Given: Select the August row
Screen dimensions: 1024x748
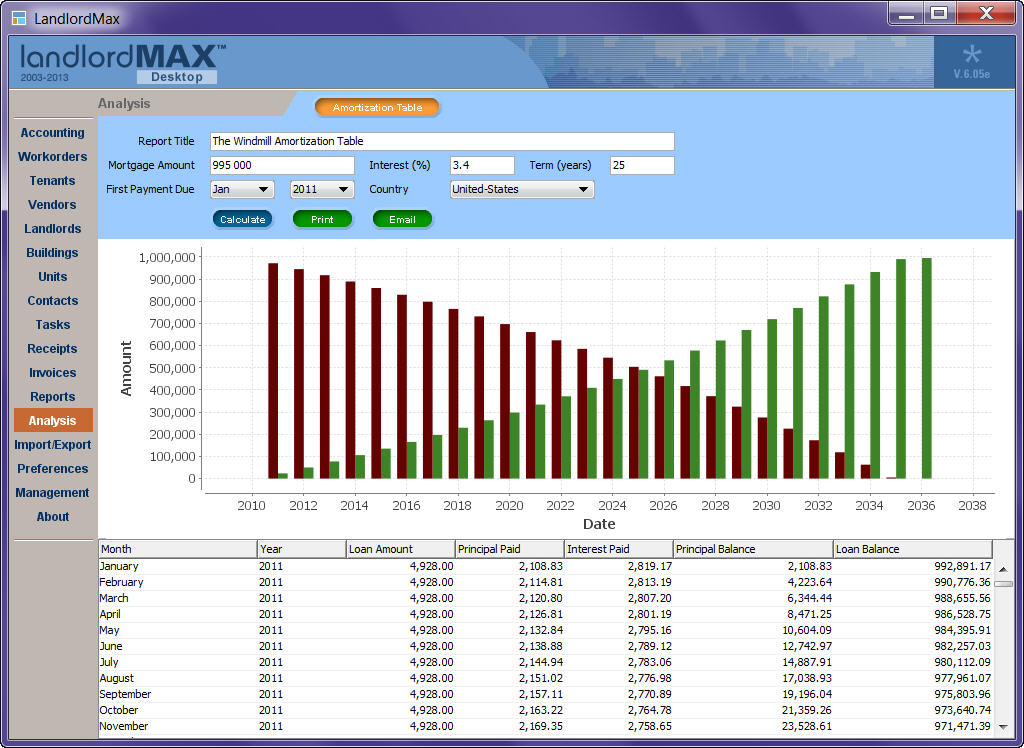Looking at the screenshot, I should 545,678.
